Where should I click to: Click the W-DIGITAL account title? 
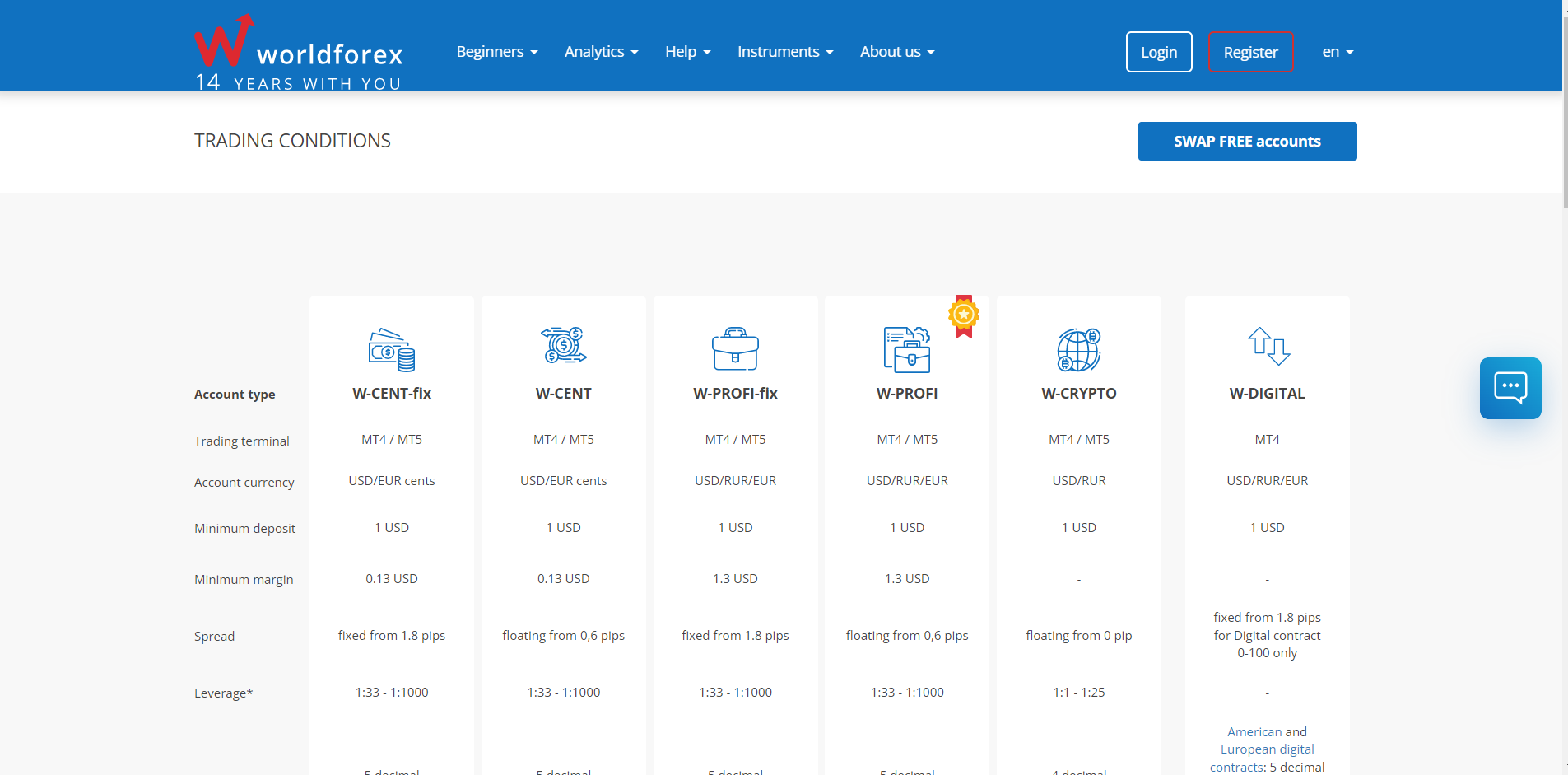click(x=1268, y=394)
